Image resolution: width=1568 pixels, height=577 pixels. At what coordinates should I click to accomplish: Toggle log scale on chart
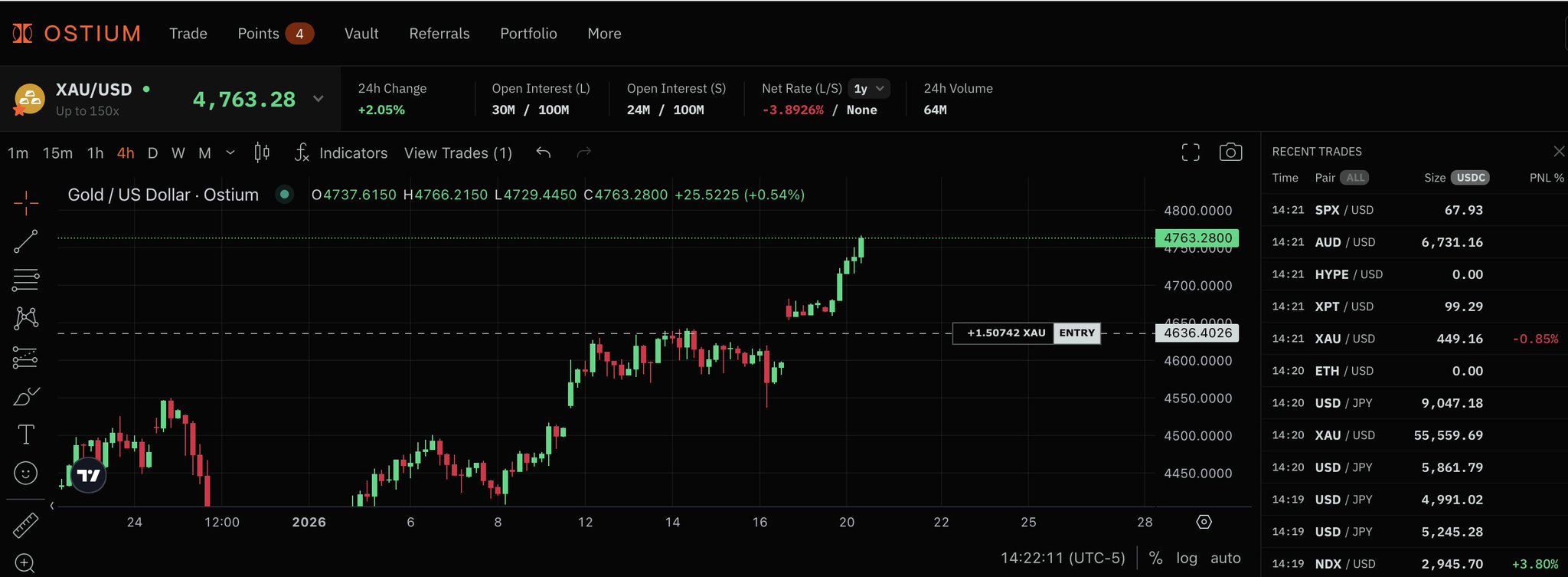[x=1186, y=558]
